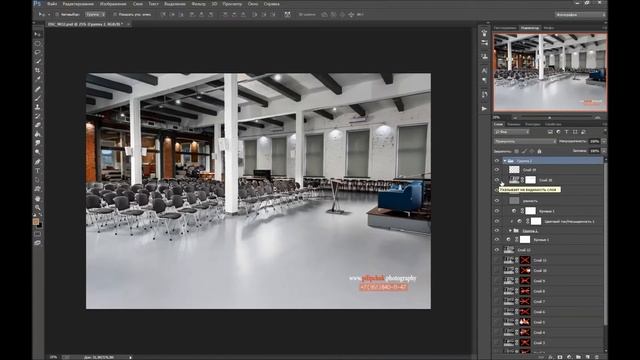This screenshot has width=640, height=360.
Task: Open the opacity slider arrow
Action: pos(604,141)
